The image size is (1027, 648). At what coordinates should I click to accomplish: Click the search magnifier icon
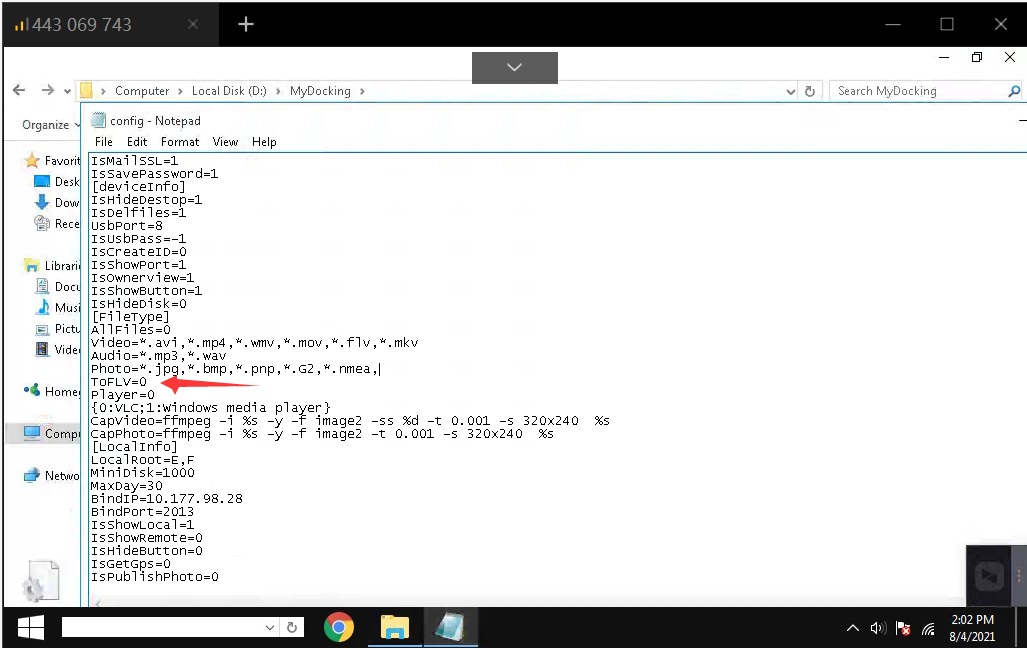click(x=1014, y=91)
